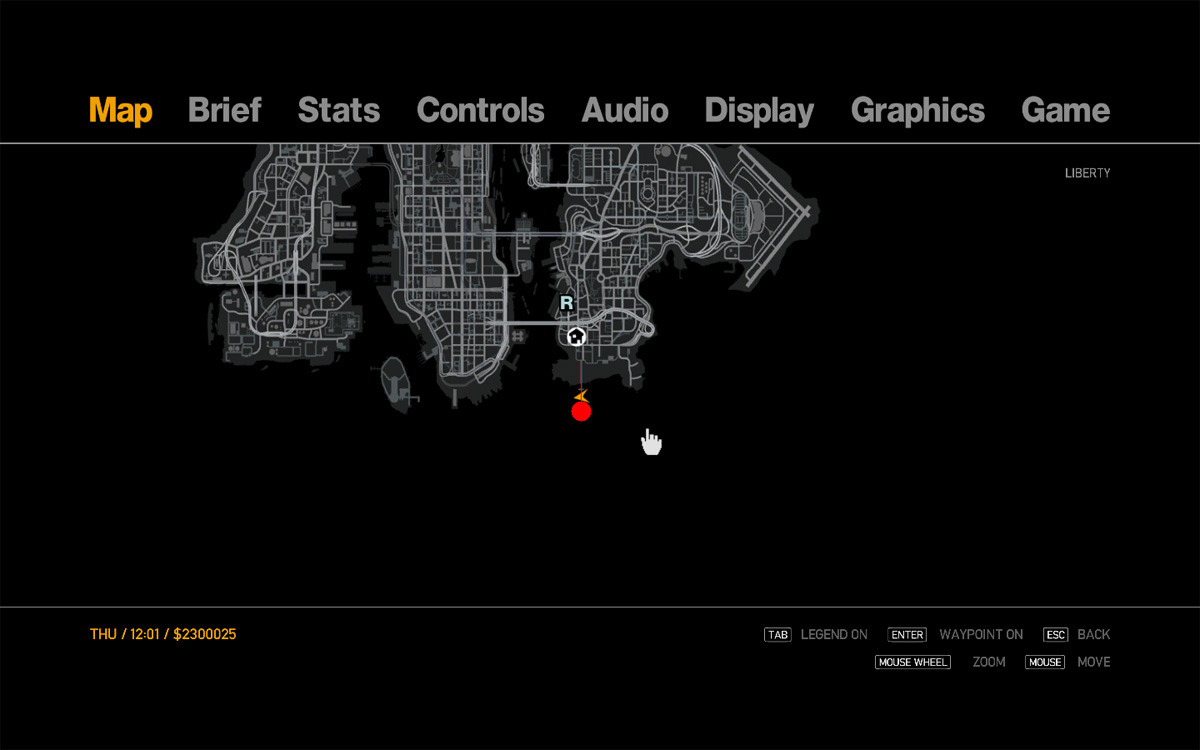Click the R blip on map
Screen dimensions: 1200x750
pyautogui.click(x=567, y=303)
